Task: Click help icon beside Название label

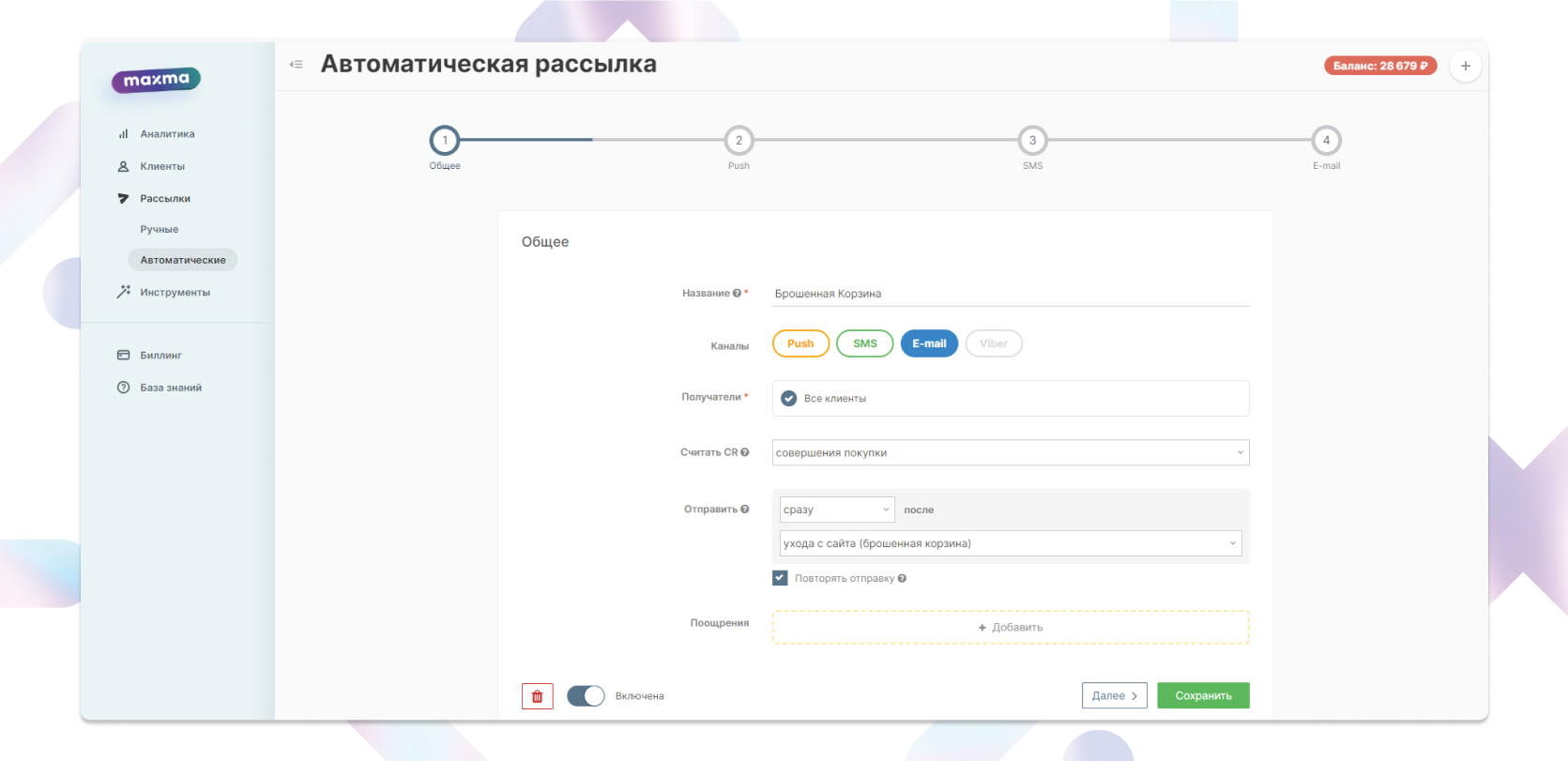Action: (737, 294)
